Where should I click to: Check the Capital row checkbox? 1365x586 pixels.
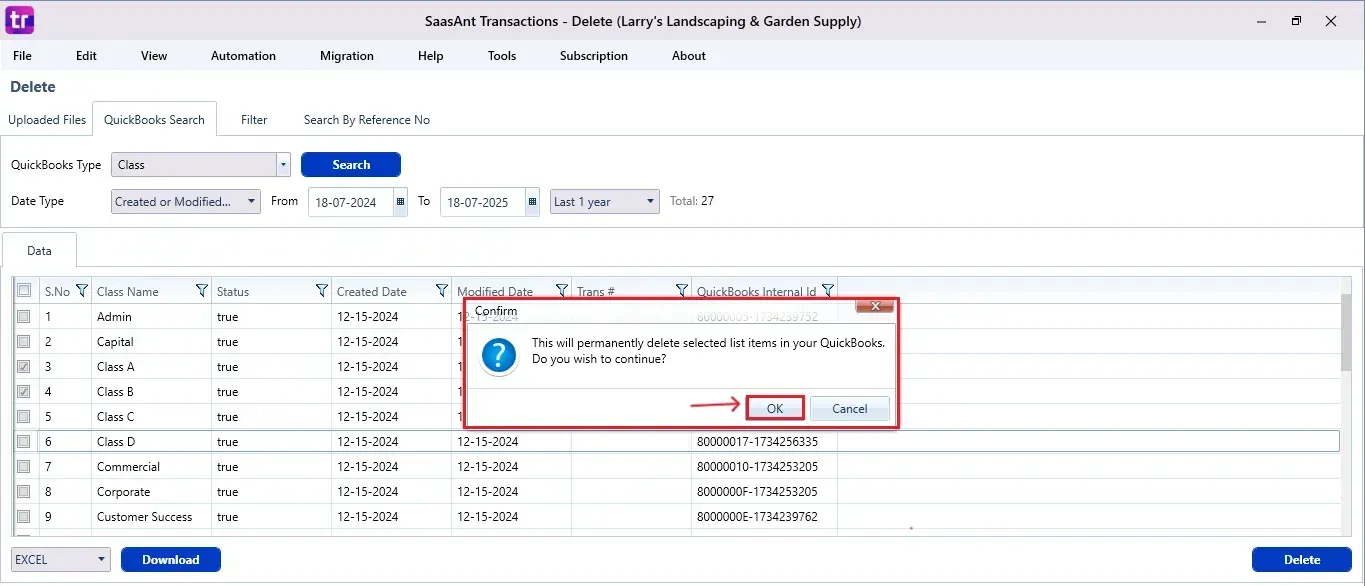pos(24,341)
